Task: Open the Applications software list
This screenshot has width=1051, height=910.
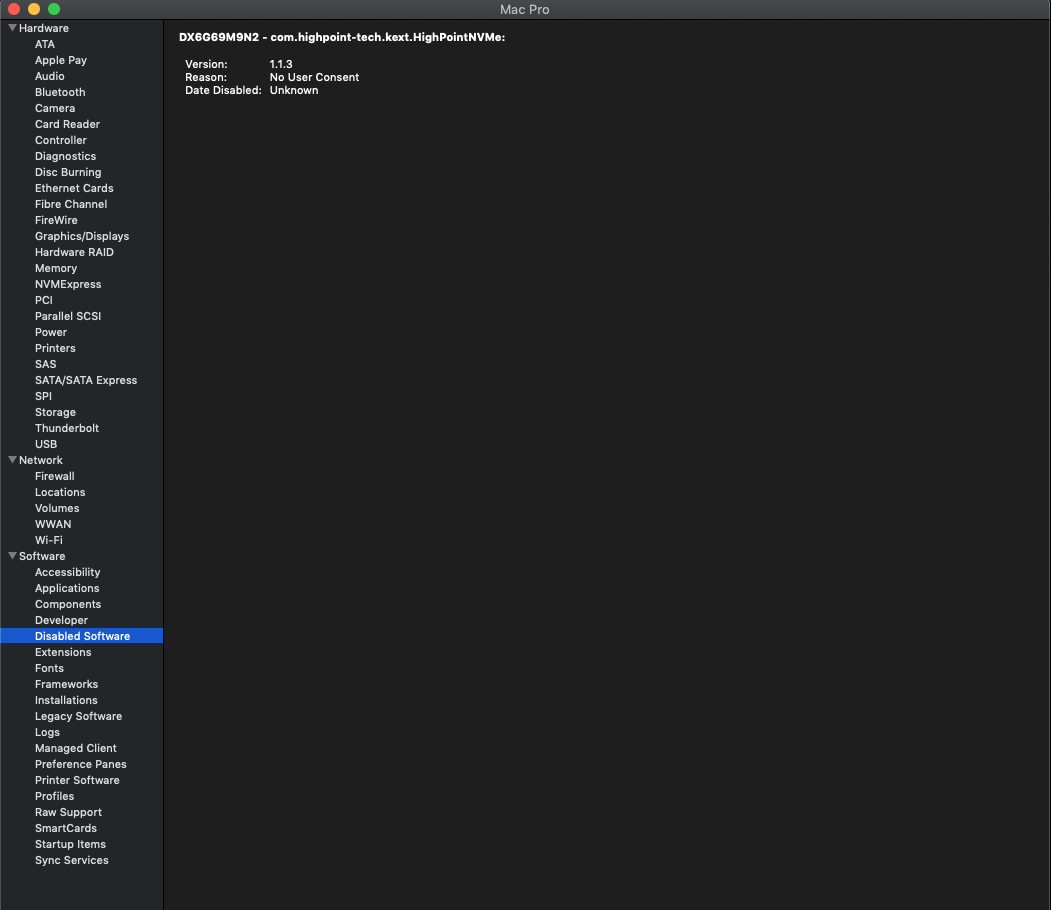Action: tap(67, 588)
